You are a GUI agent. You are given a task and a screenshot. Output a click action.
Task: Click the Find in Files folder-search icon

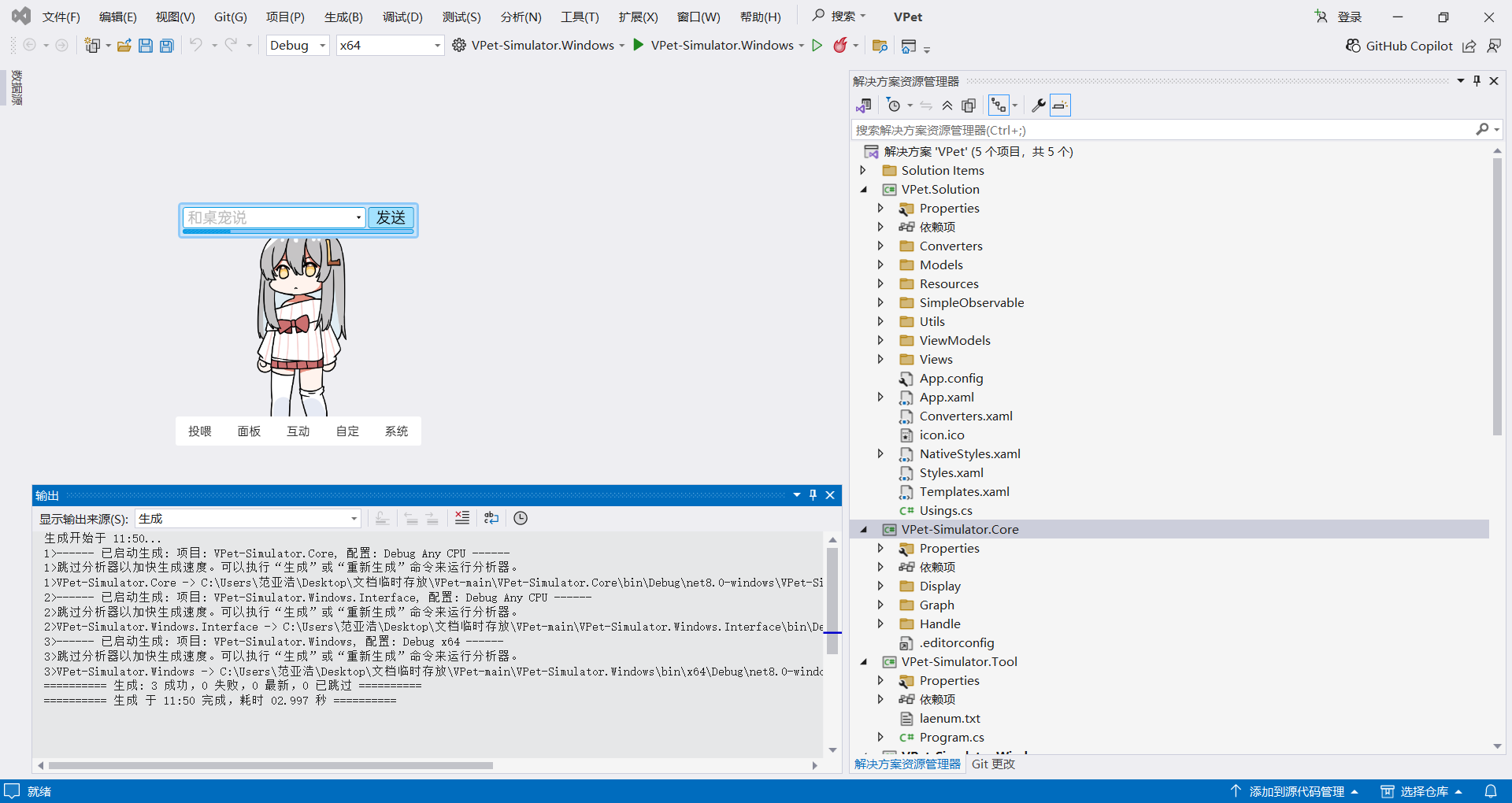click(880, 46)
